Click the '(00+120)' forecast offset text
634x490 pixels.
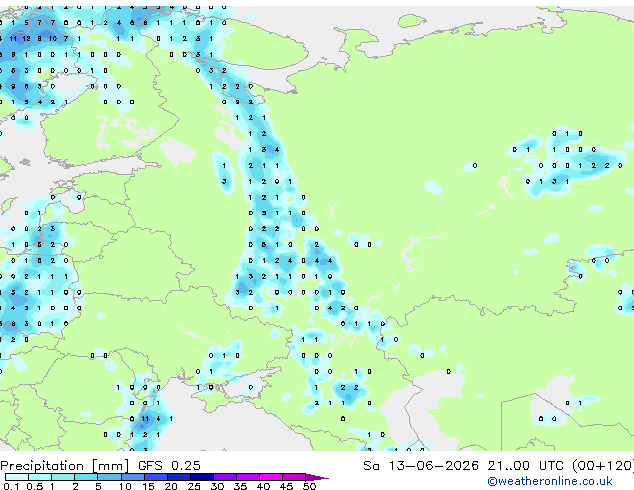[603, 466]
